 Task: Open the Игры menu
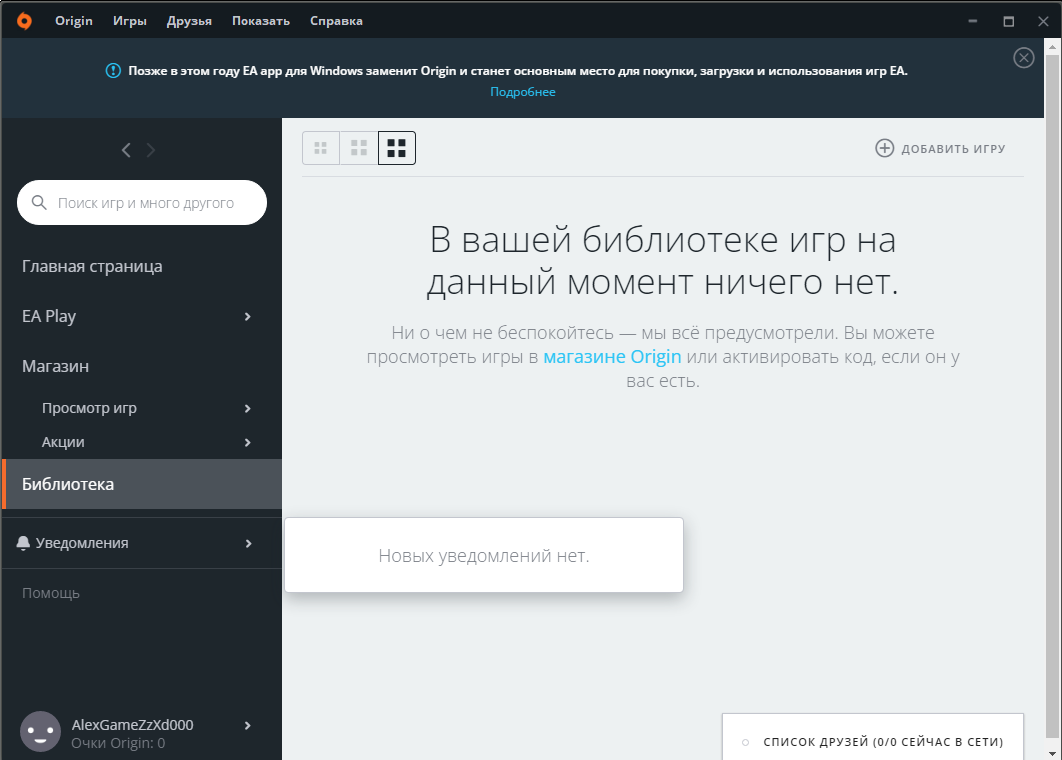click(129, 21)
